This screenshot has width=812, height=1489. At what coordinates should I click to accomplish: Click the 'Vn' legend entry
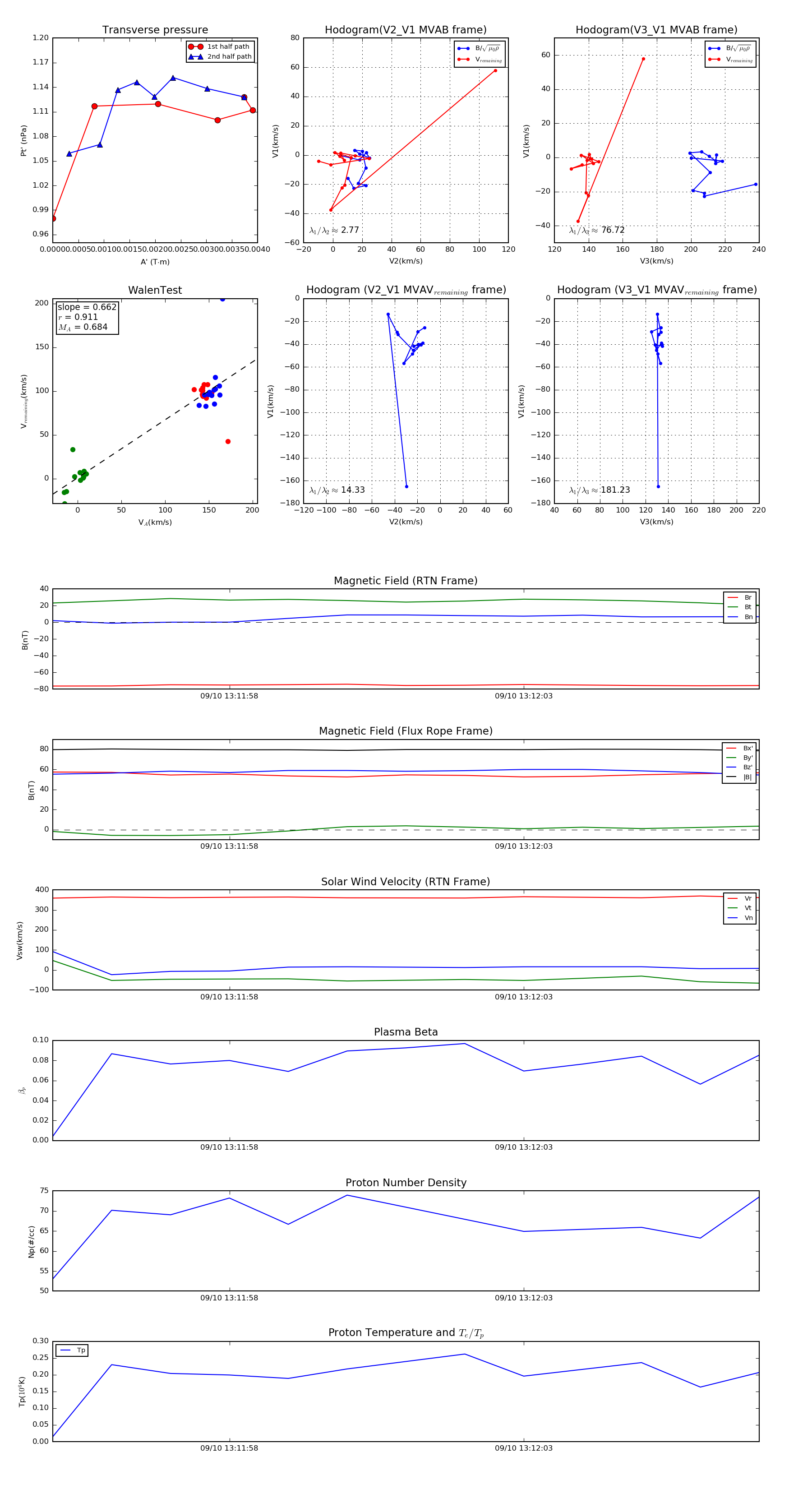point(740,918)
